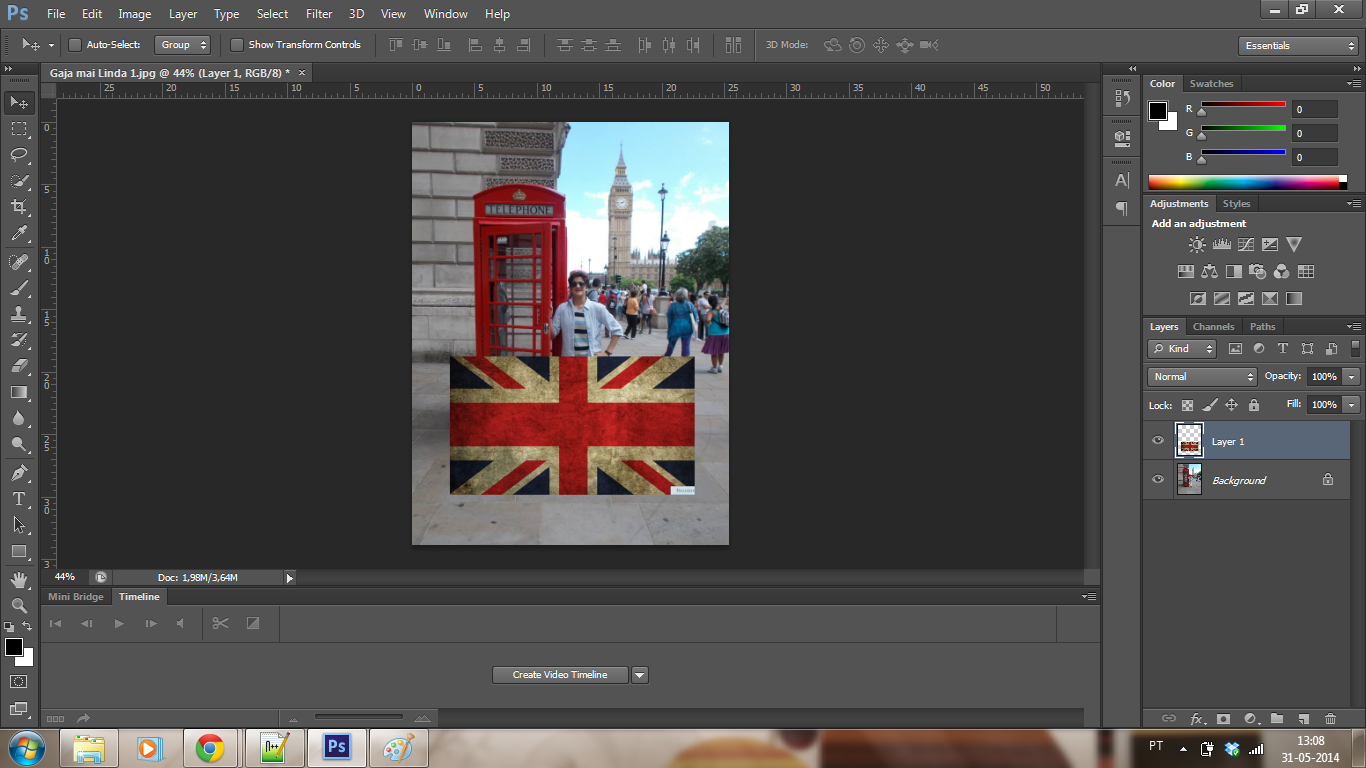This screenshot has width=1366, height=768.
Task: Open the Layers panel flyout menu
Action: [x=1354, y=327]
